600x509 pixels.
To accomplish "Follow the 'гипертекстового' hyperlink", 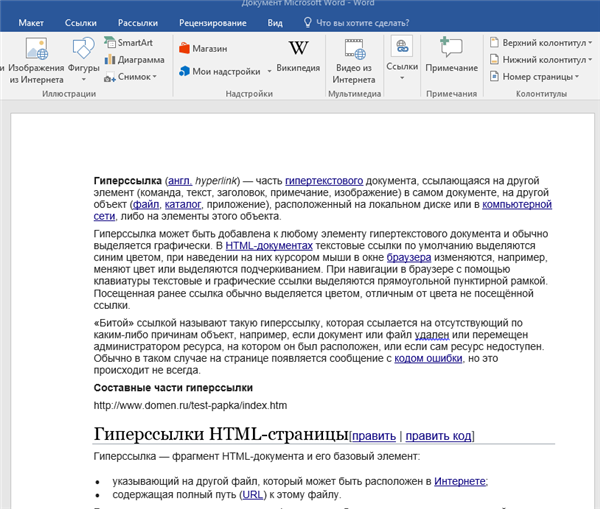I will pos(324,181).
